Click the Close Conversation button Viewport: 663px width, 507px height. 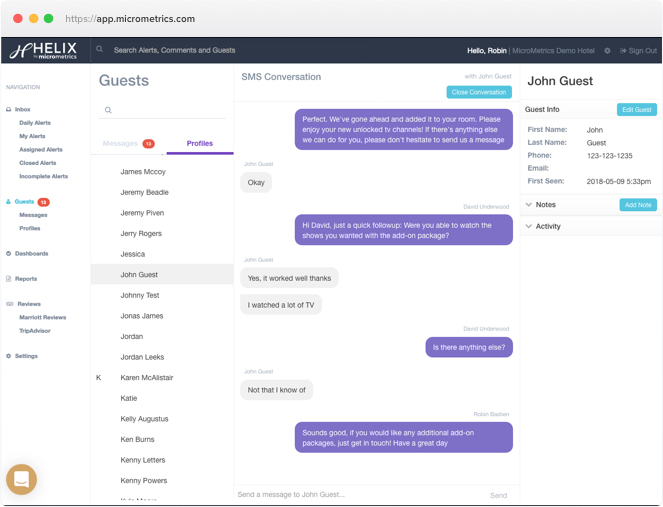point(479,92)
